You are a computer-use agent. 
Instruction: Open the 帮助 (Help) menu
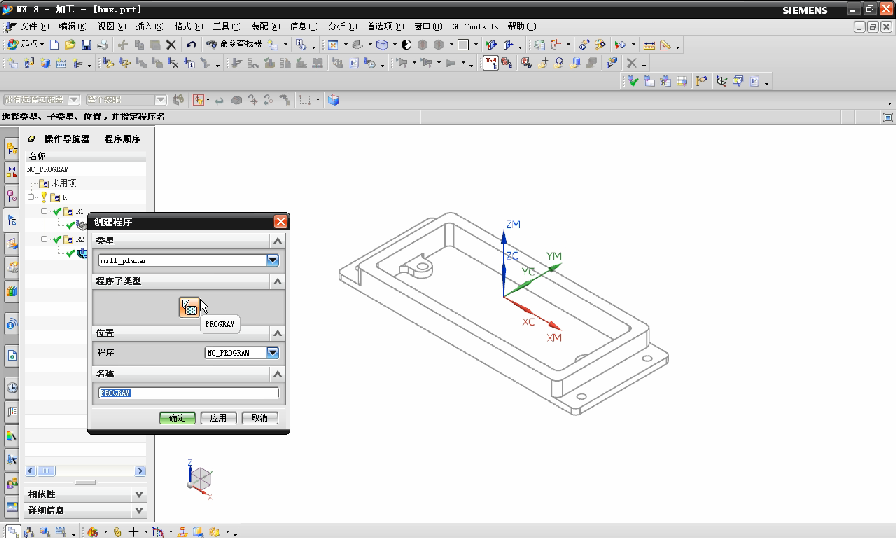tap(517, 26)
